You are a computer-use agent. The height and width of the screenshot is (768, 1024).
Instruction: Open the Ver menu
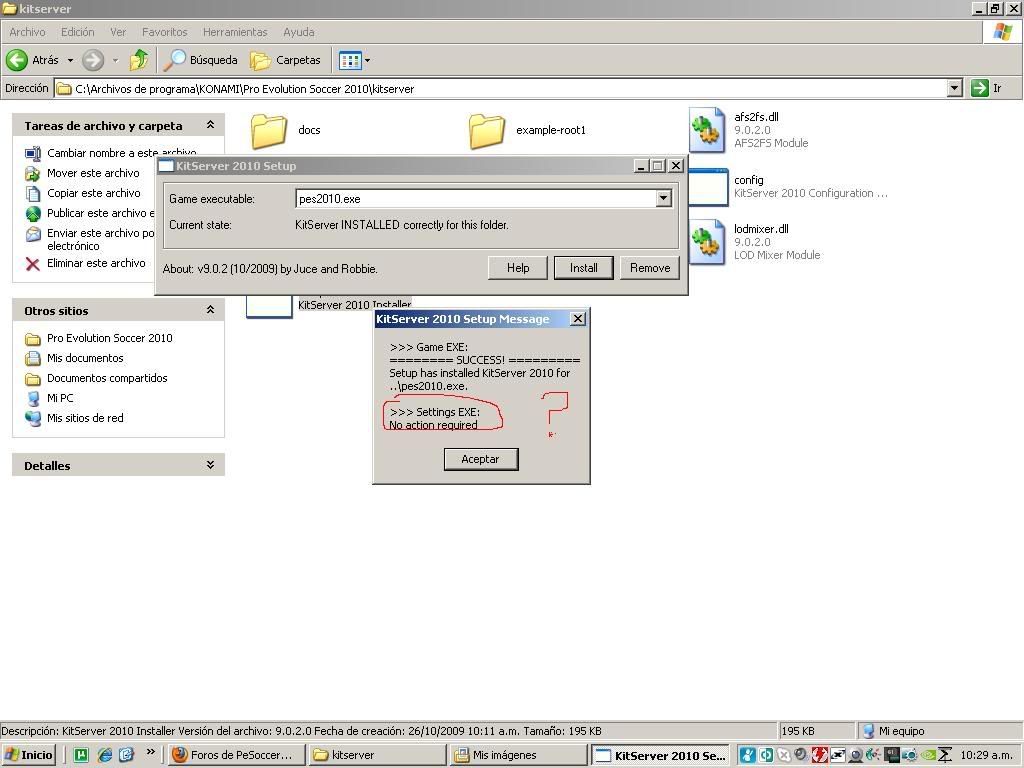click(x=118, y=32)
